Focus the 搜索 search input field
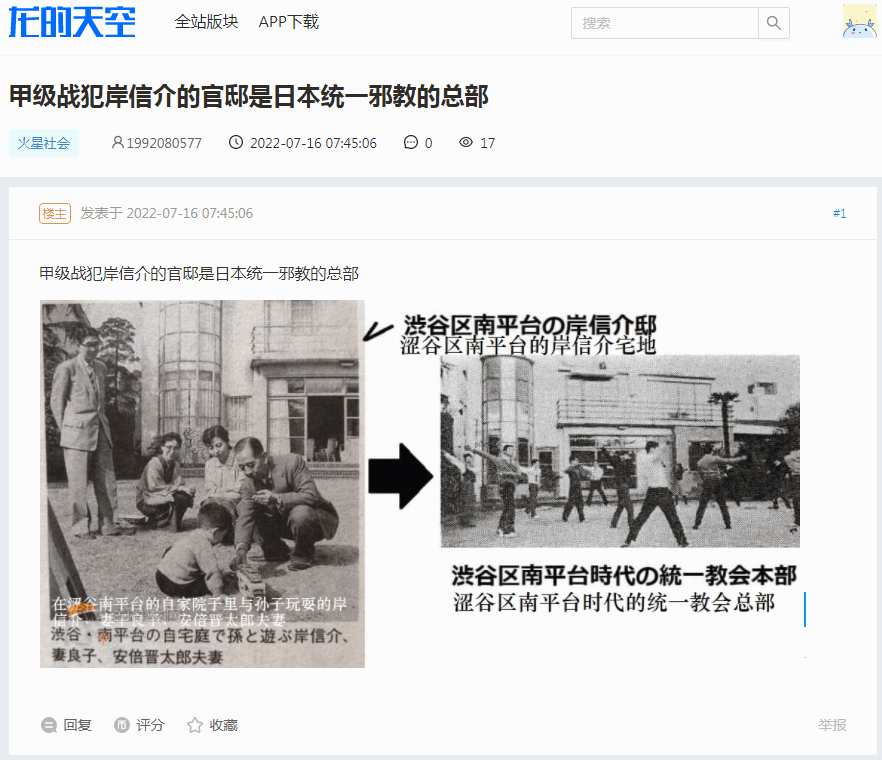 [665, 23]
